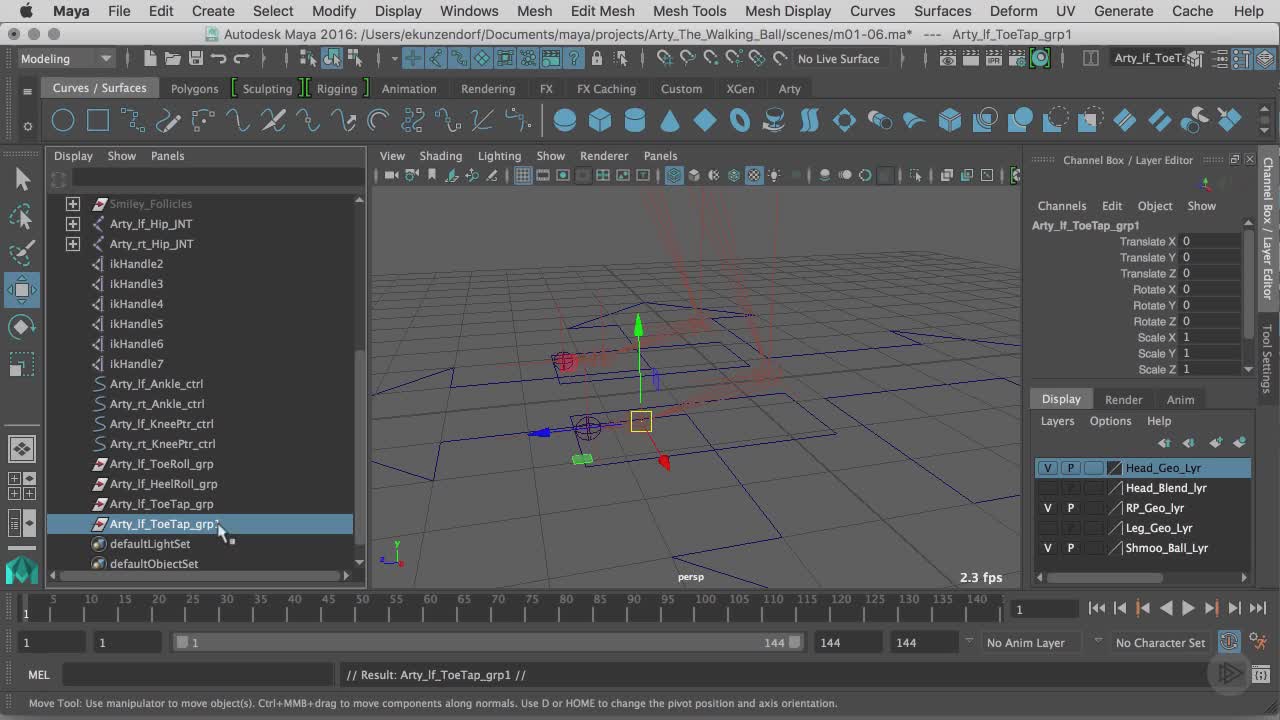Click the lock icon in status line
Screen dimensions: 1280x720
pyautogui.click(x=597, y=58)
